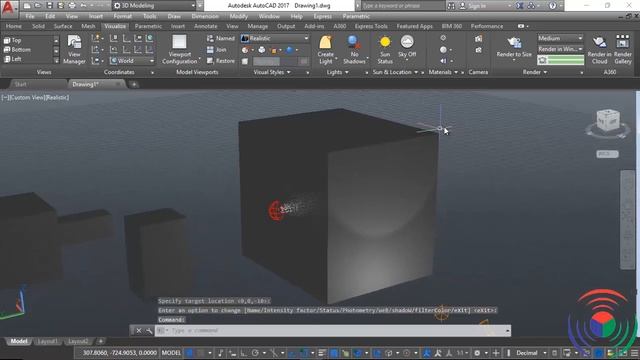640x360 pixels.
Task: Click Render to Size teapot icon
Action: [514, 42]
